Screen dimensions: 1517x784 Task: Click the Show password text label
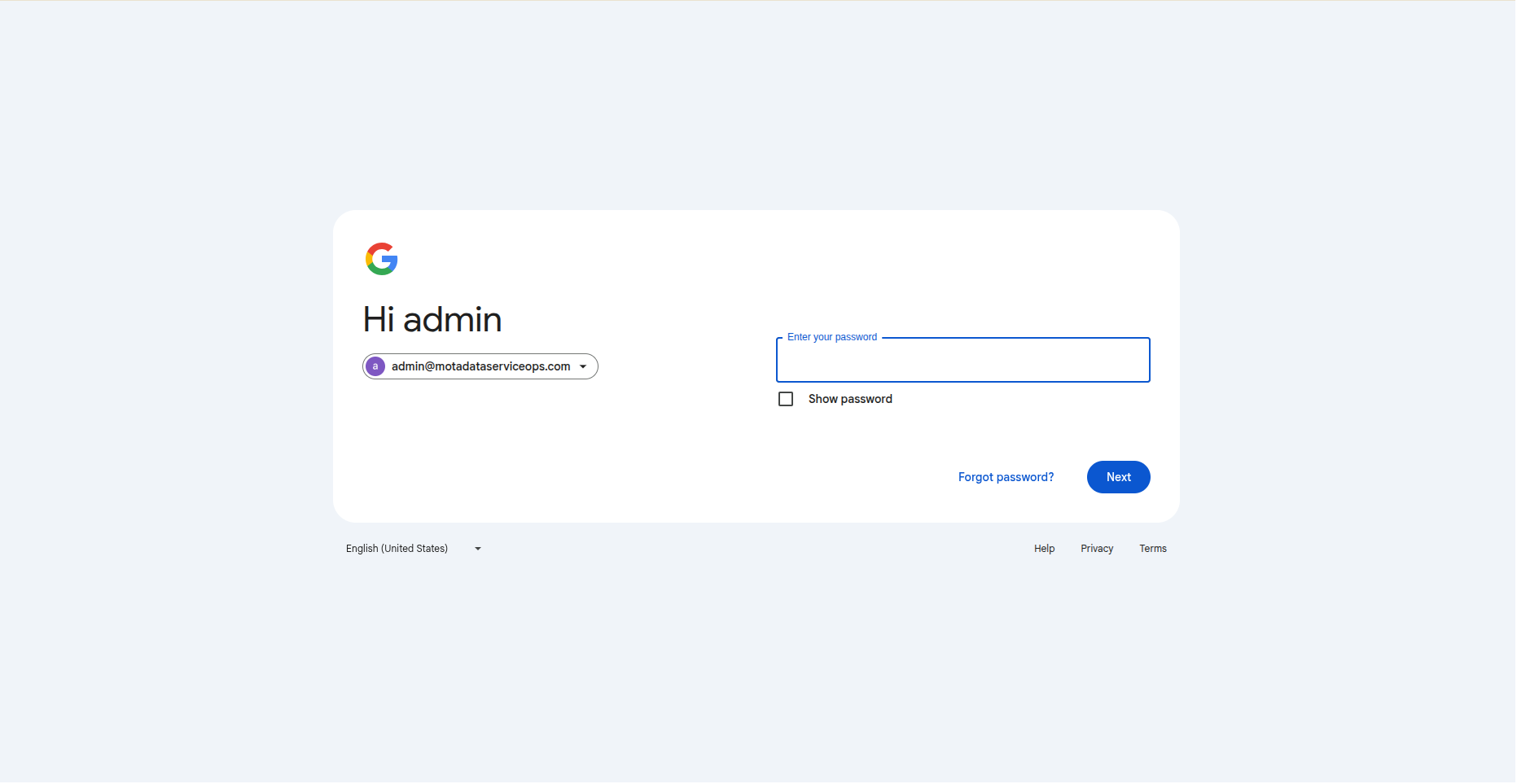(849, 399)
